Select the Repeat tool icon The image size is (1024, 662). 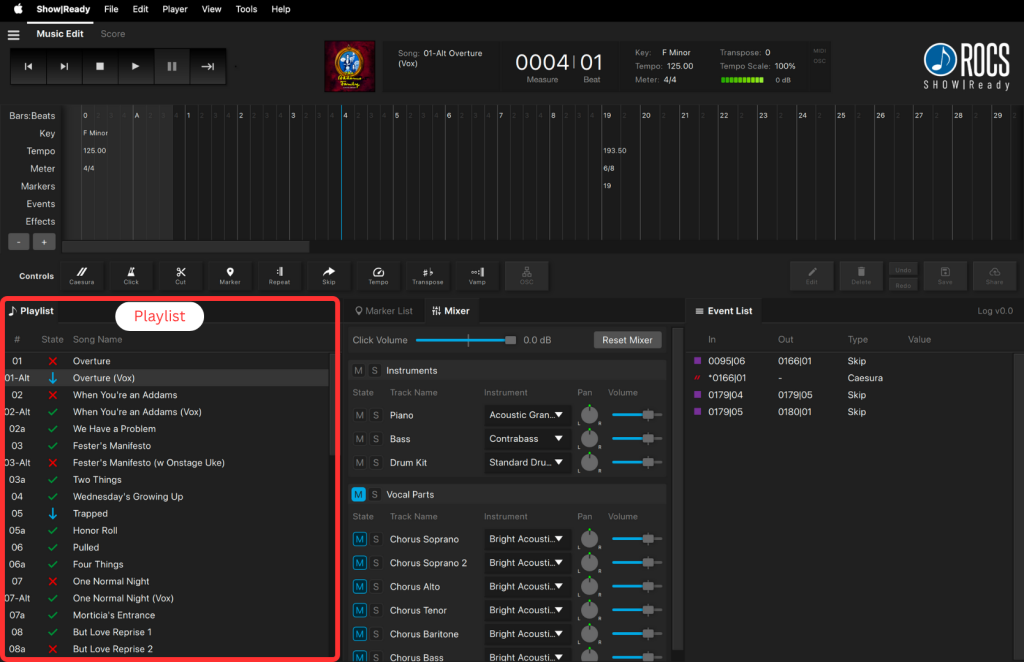pyautogui.click(x=280, y=275)
